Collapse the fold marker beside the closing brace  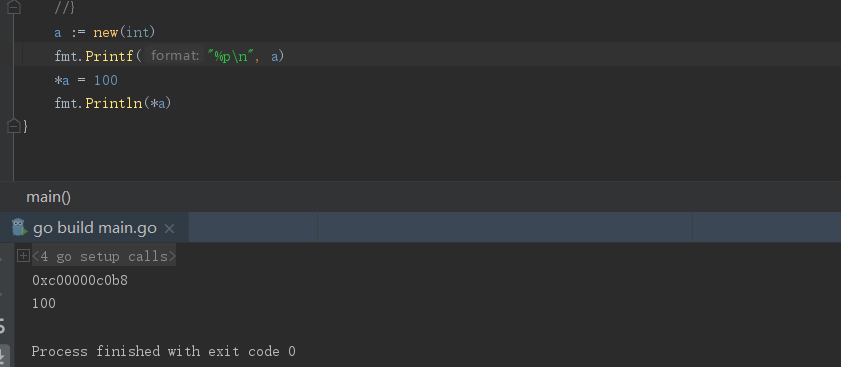coord(14,126)
